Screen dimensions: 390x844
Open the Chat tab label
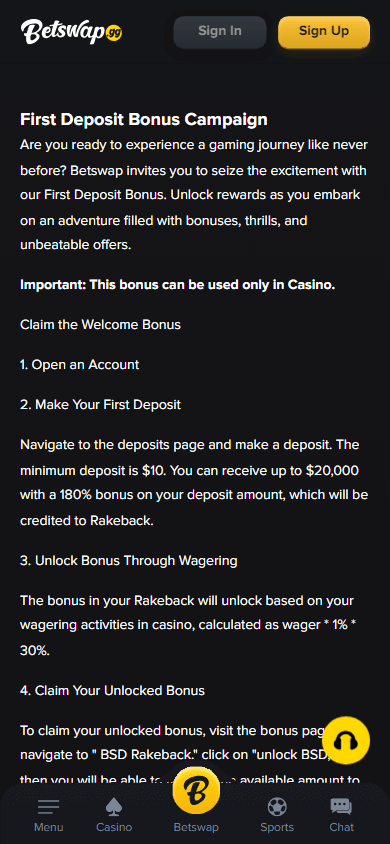point(342,827)
